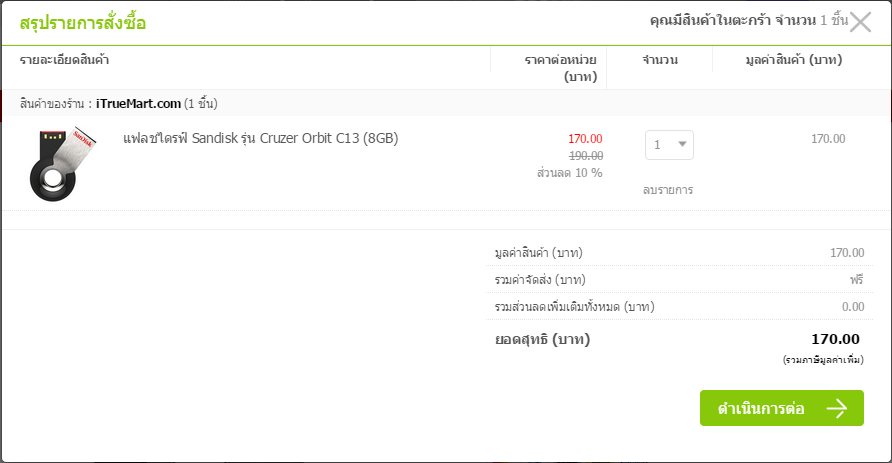Open the quantity dropdown showing 1
The height and width of the screenshot is (463, 892).
[669, 145]
